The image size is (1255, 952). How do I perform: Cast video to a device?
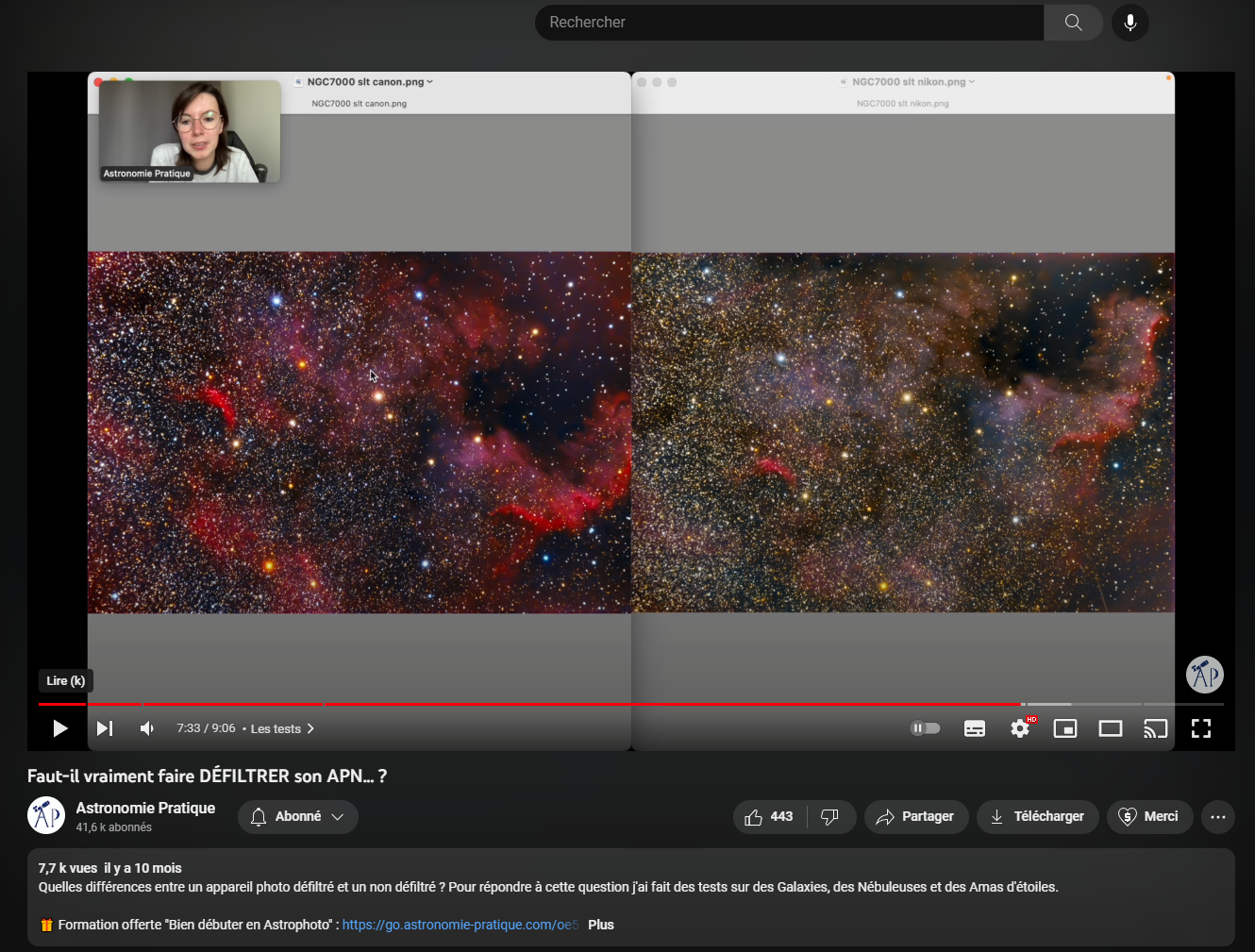(x=1156, y=728)
